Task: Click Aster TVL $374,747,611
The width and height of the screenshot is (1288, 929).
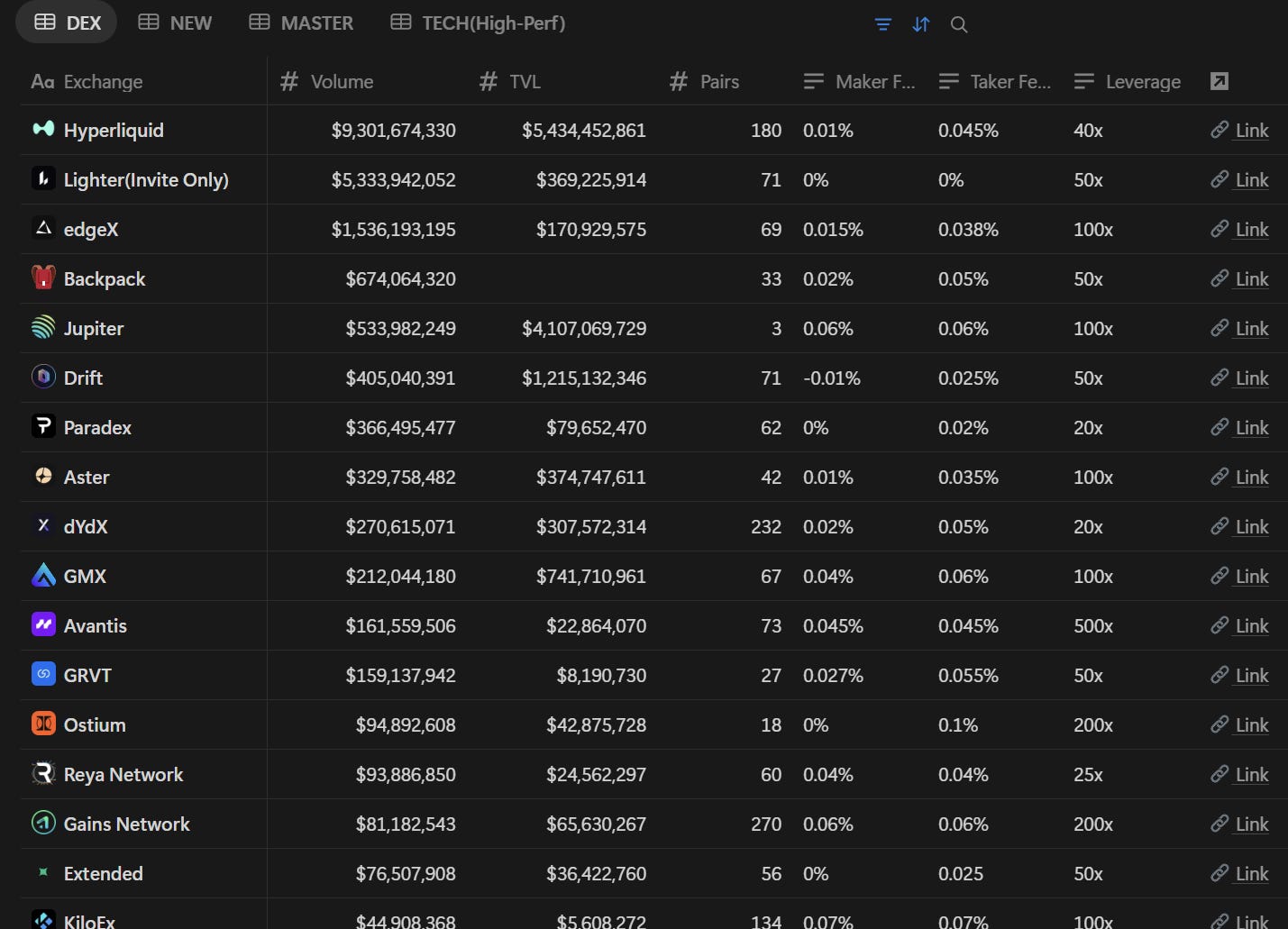Action: (591, 477)
